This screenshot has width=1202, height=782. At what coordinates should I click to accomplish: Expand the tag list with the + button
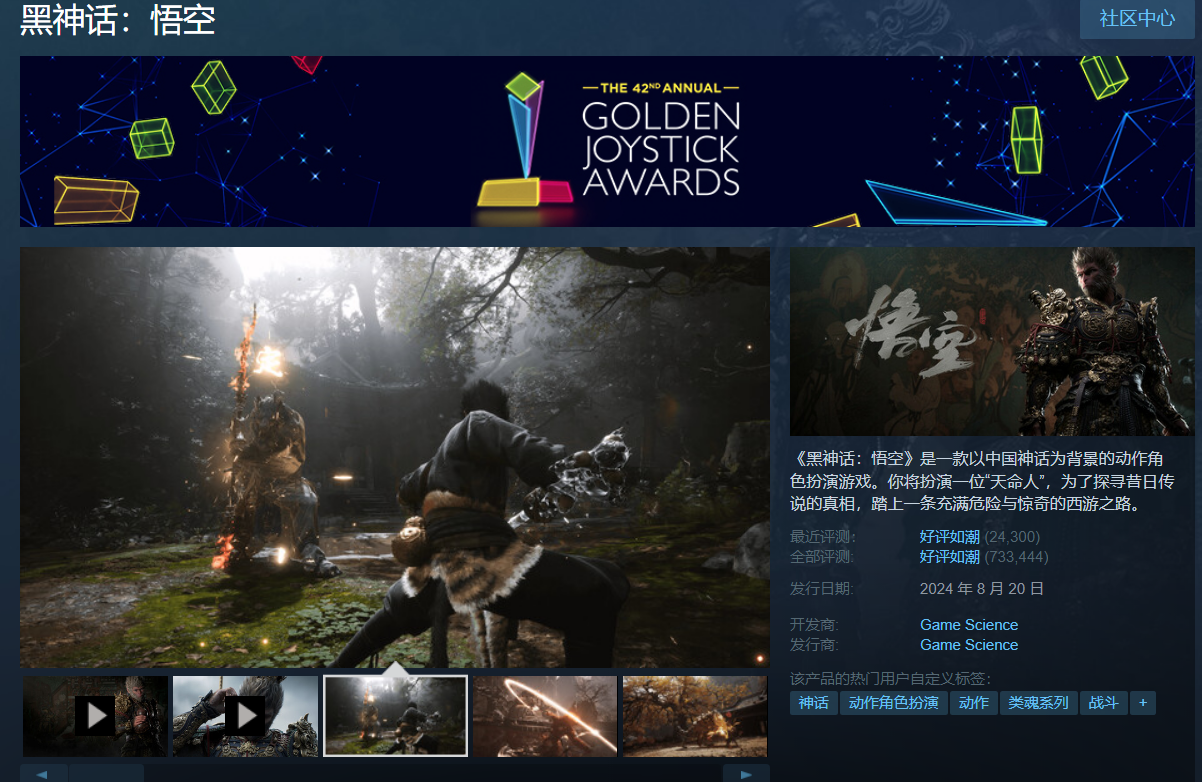(x=1142, y=703)
